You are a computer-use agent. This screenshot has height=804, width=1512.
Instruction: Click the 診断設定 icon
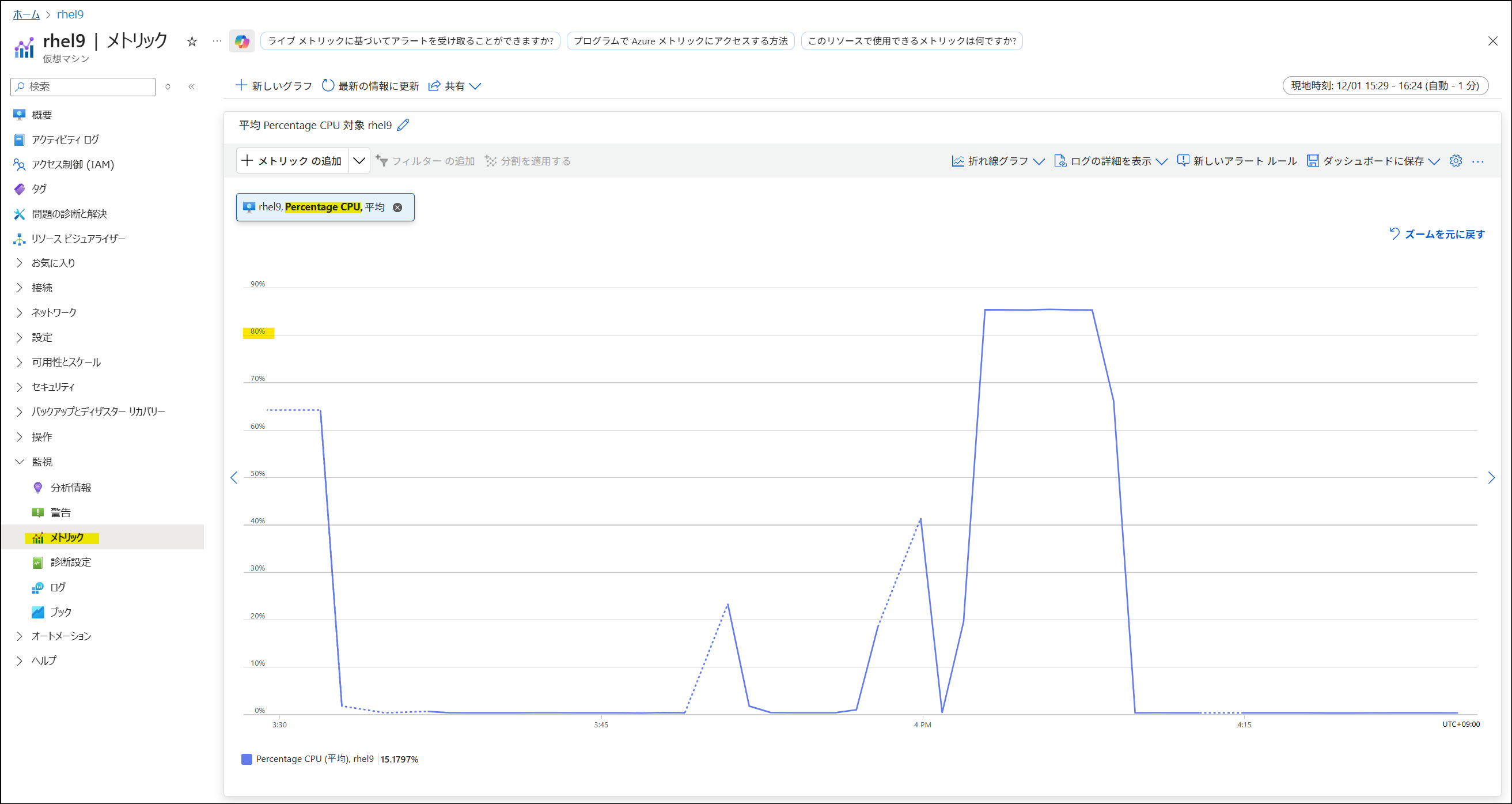pos(37,563)
